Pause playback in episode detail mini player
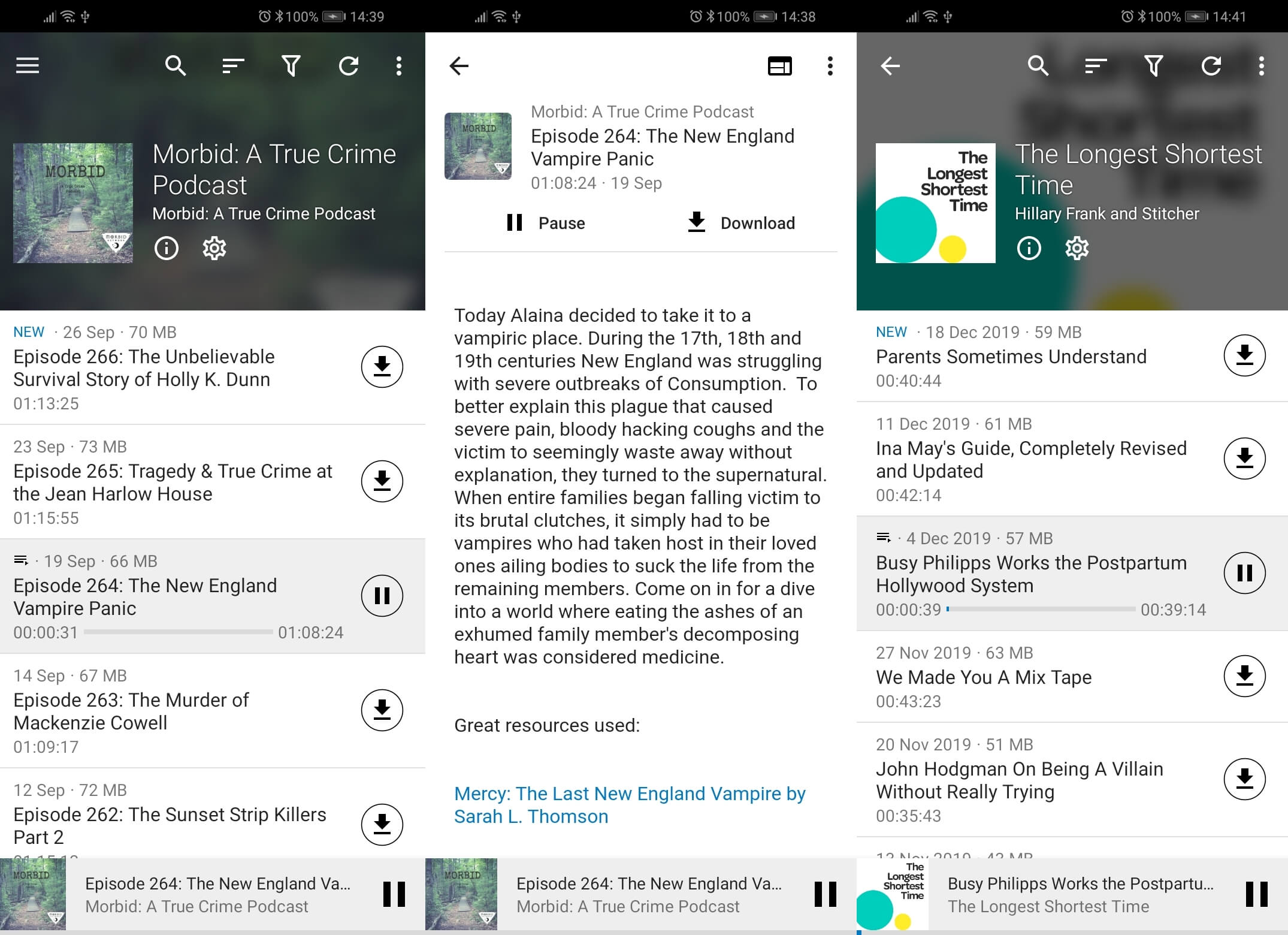The image size is (1288, 935). click(x=826, y=894)
